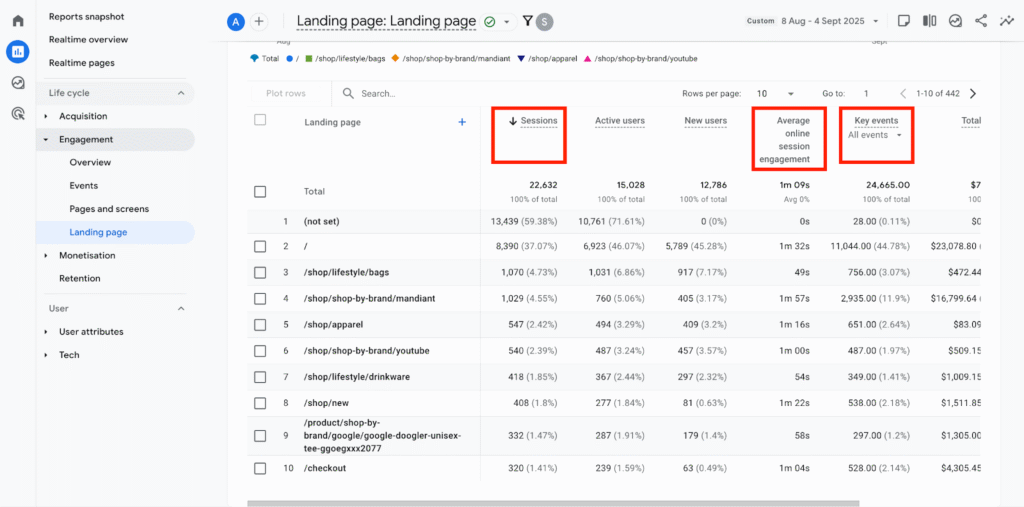Screen dimensions: 1024x507
Task: Open Reports snapshot
Action: click(86, 16)
